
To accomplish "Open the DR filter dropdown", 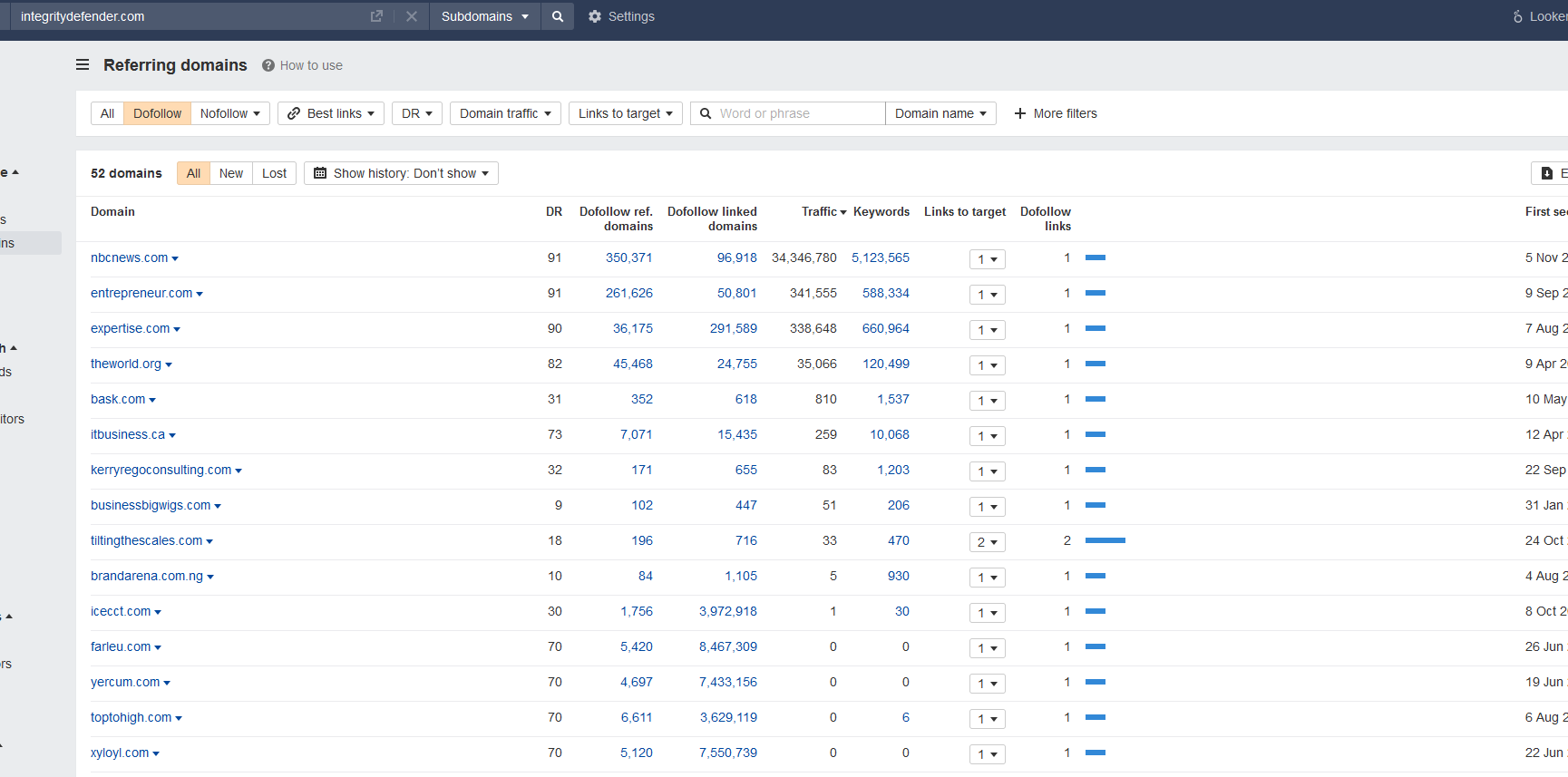I will 417,113.
